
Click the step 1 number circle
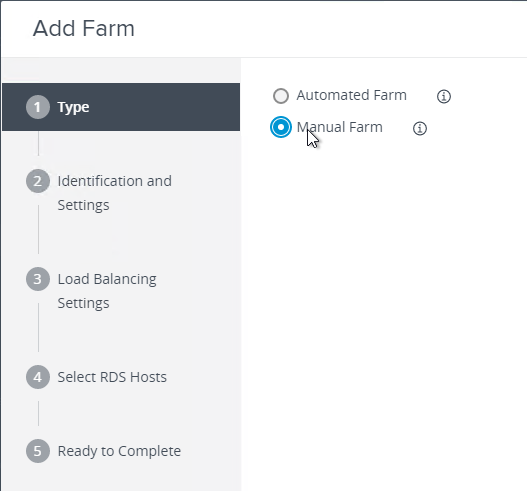point(38,107)
